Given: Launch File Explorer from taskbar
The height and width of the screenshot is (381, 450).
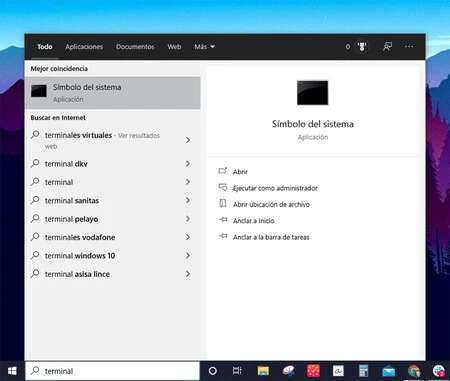Looking at the screenshot, I should coord(263,371).
